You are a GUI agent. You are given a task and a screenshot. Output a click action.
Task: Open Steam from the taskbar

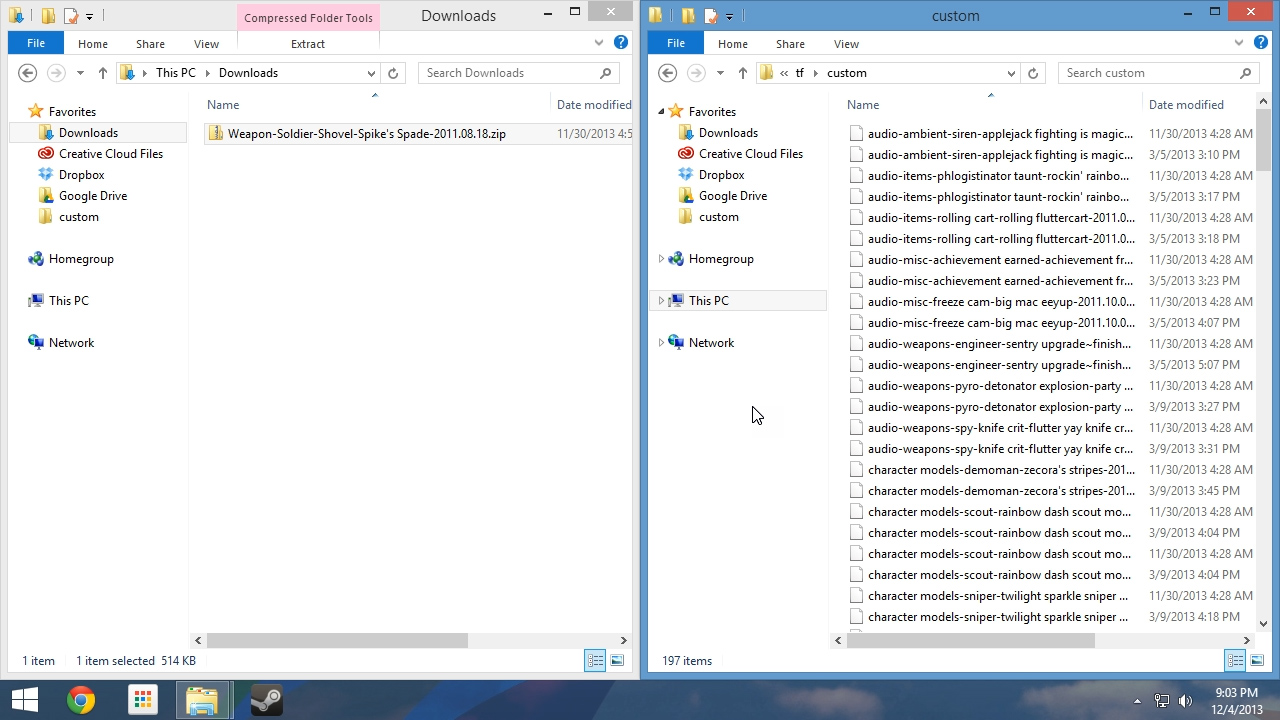point(266,700)
